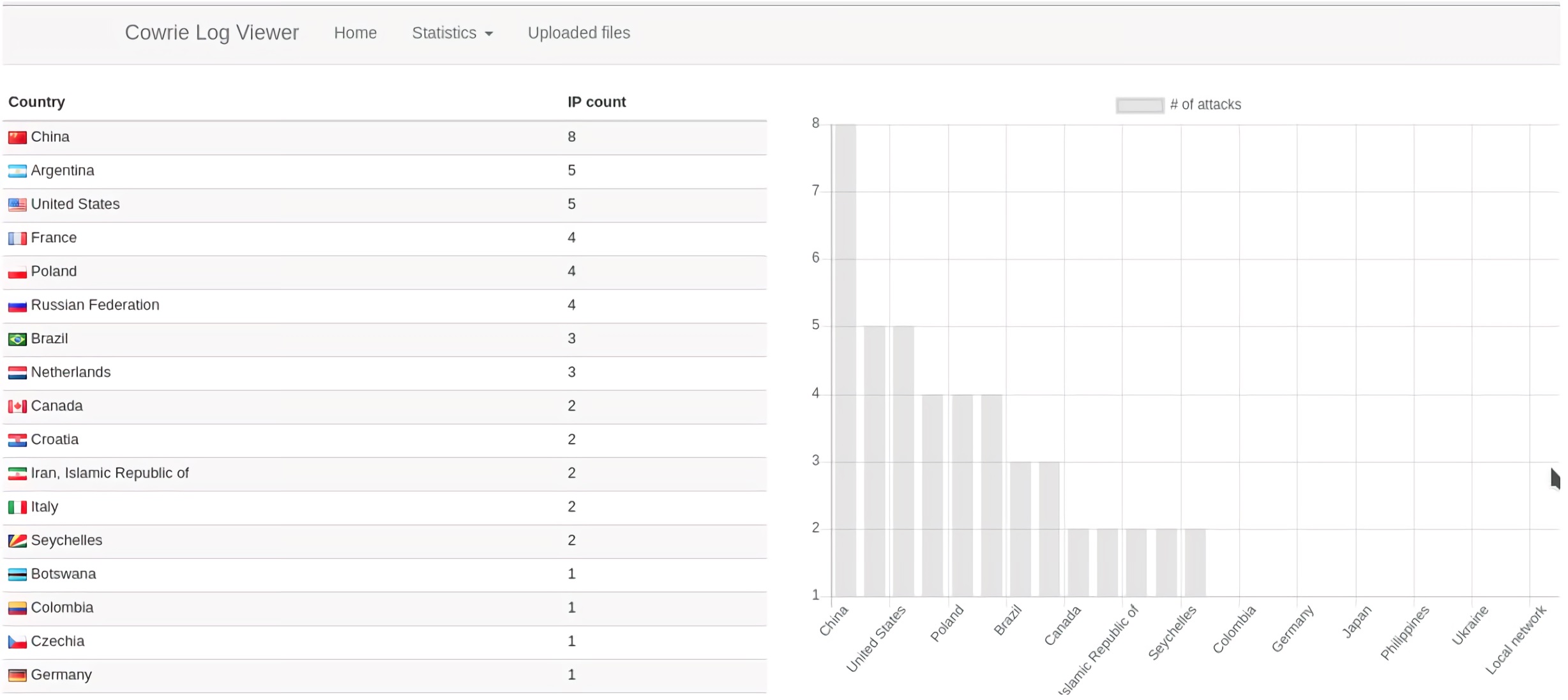Click the Brazil flag icon
Screen dimensions: 1568x700
click(17, 339)
